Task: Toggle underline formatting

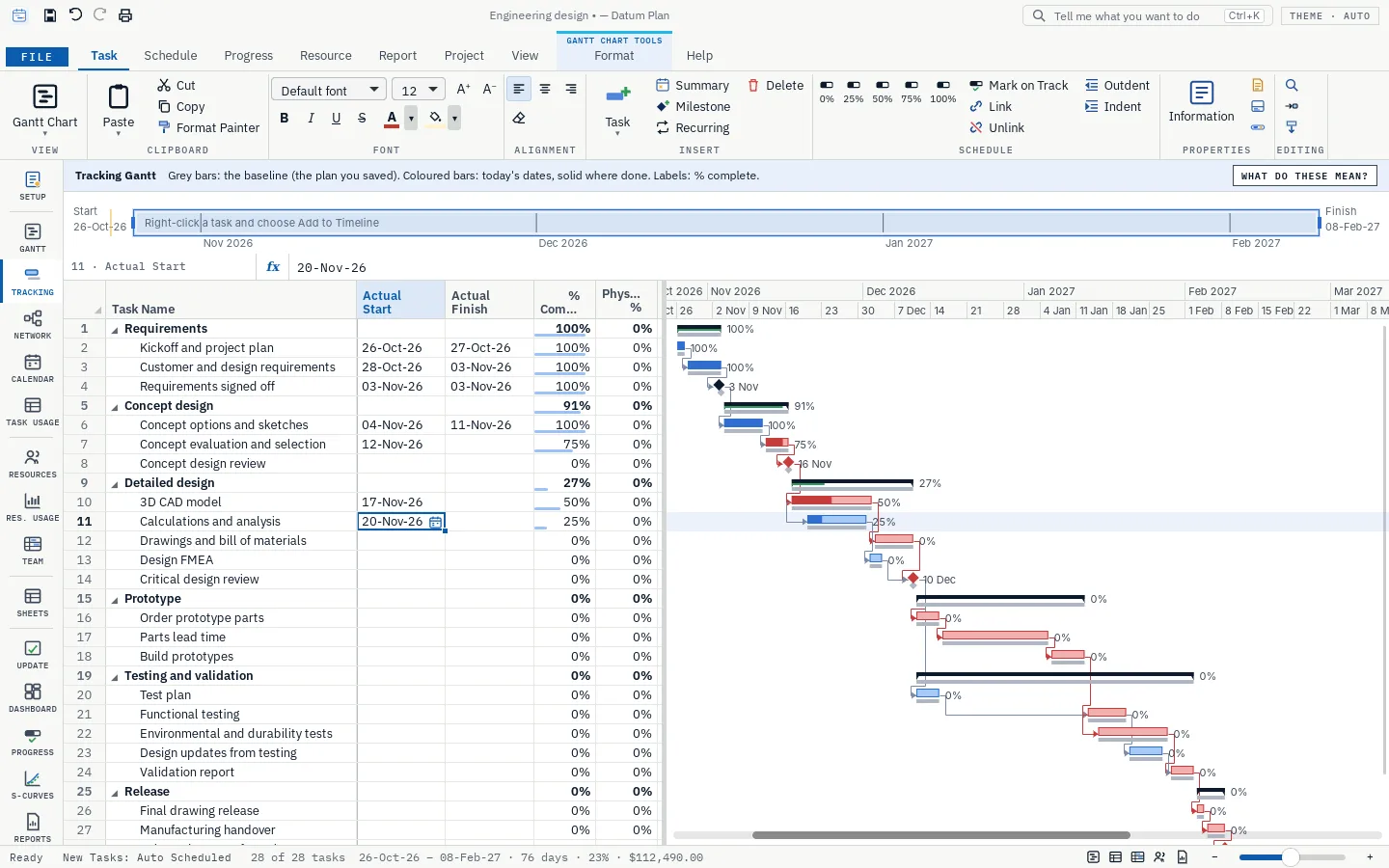Action: (336, 119)
